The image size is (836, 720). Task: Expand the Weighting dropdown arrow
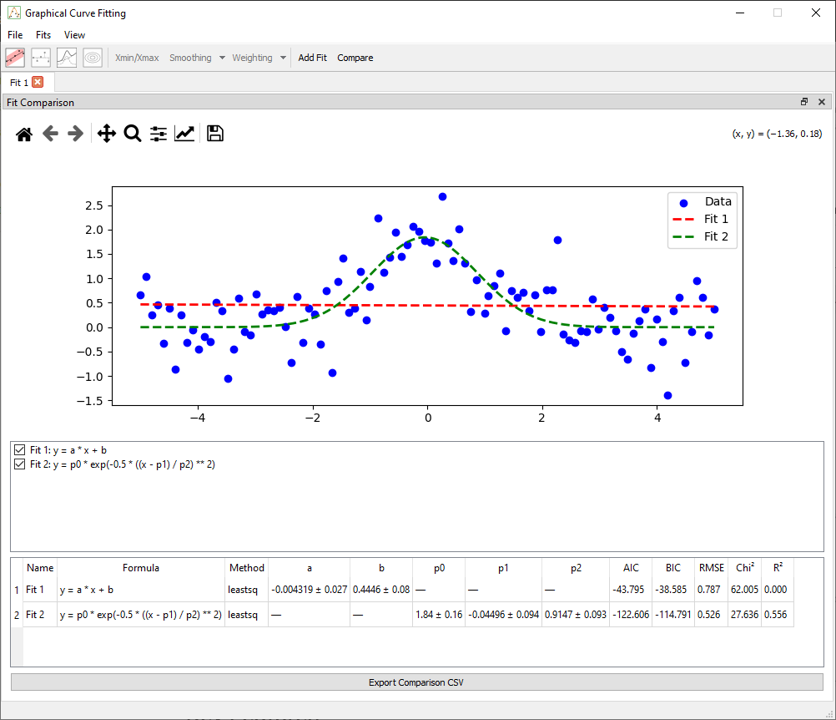pyautogui.click(x=283, y=58)
